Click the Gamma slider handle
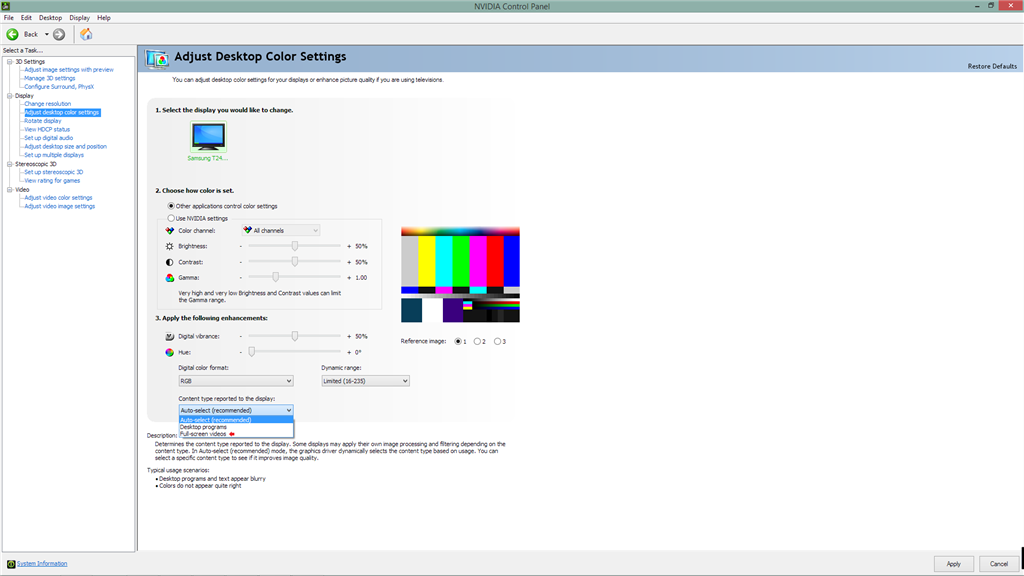This screenshot has height=576, width=1024. pyautogui.click(x=276, y=277)
